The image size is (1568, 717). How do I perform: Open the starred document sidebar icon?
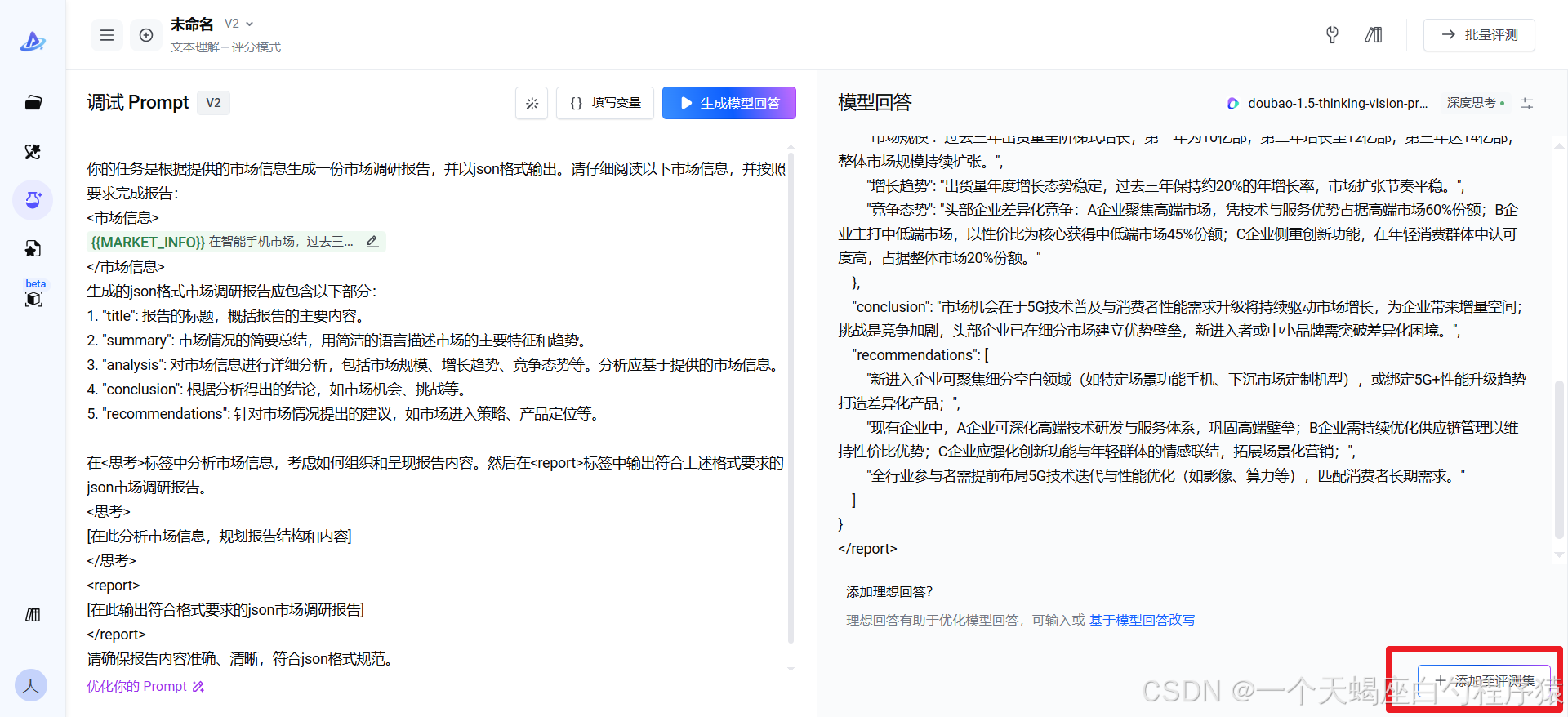33,249
